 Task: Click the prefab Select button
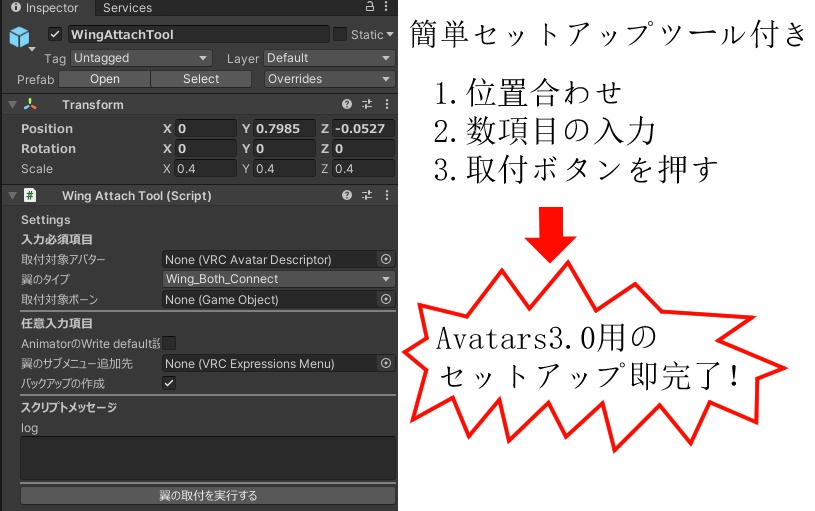201,79
